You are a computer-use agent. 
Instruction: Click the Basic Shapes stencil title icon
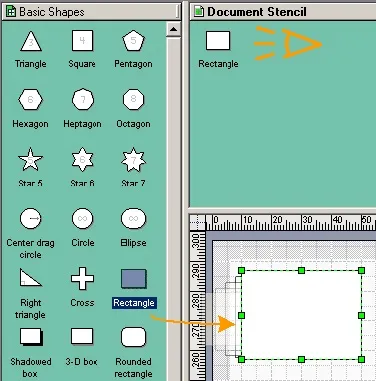(x=11, y=12)
